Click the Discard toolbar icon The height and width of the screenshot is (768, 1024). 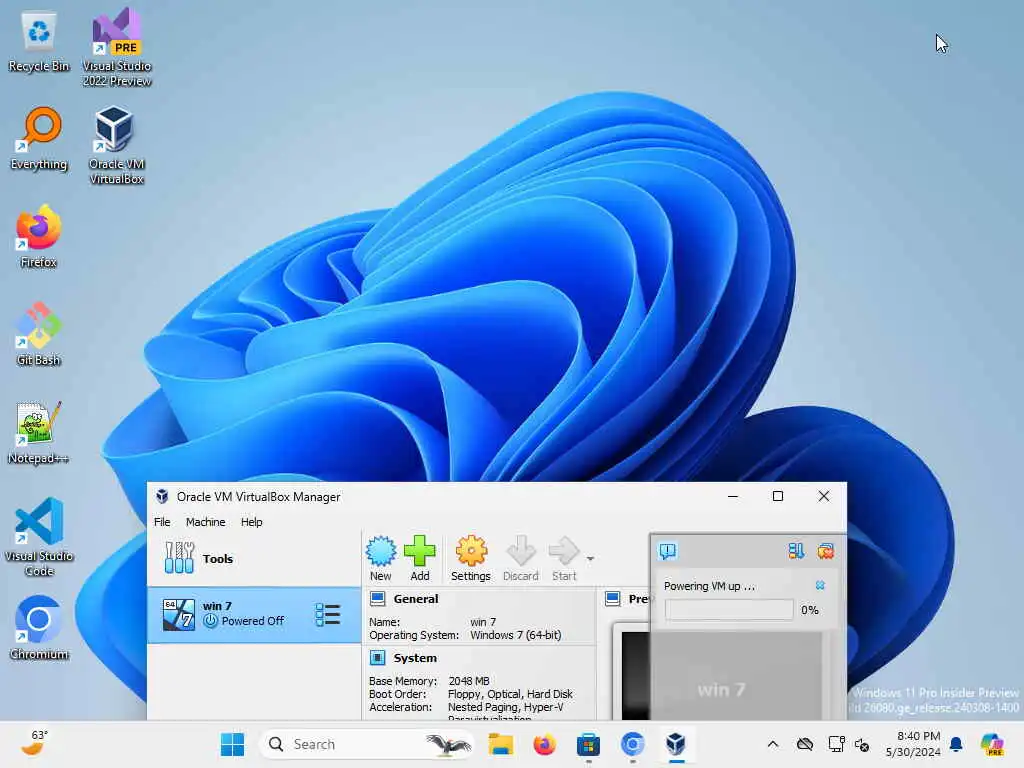coord(520,558)
